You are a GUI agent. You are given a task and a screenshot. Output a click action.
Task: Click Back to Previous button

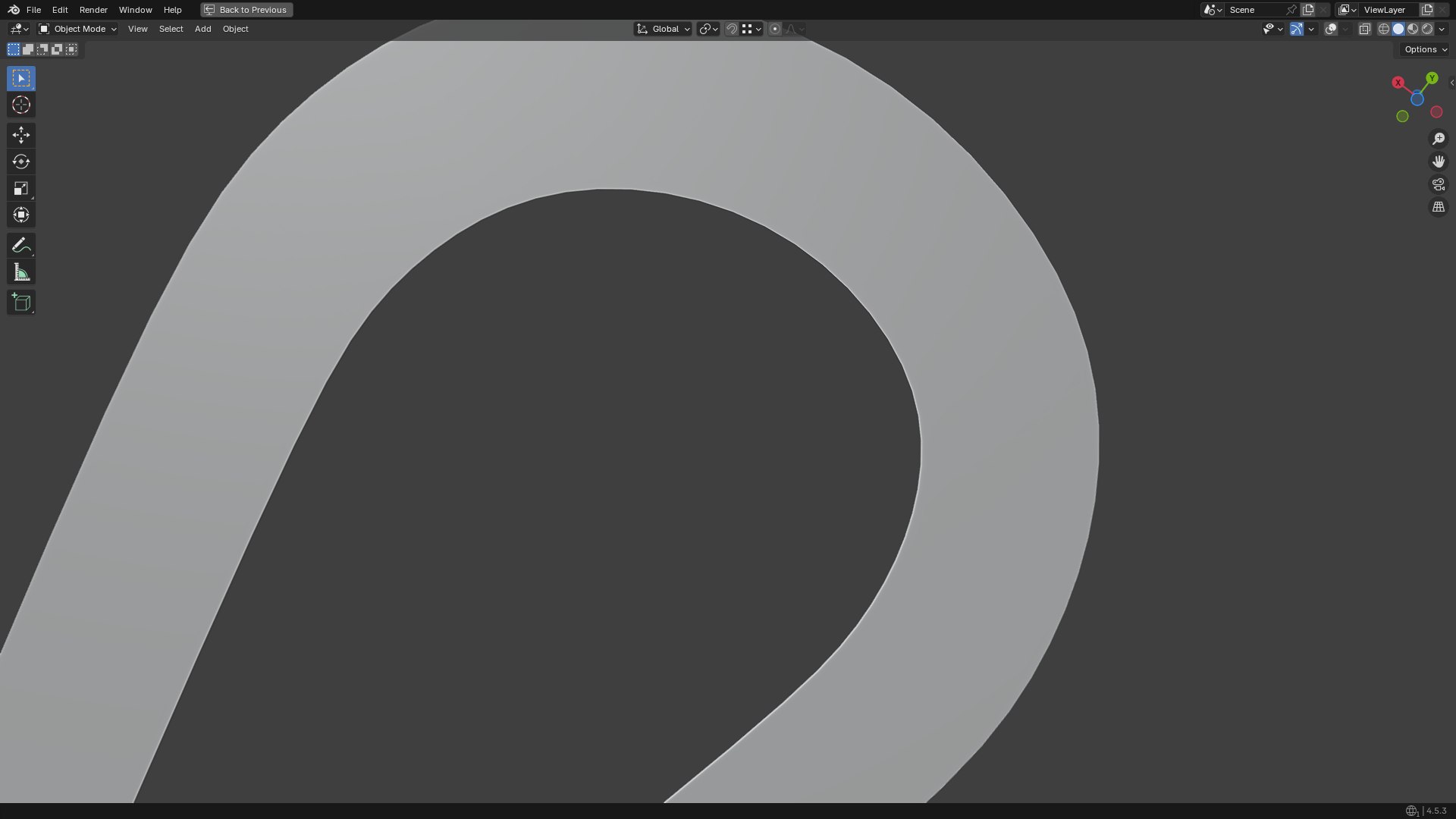[x=246, y=10]
